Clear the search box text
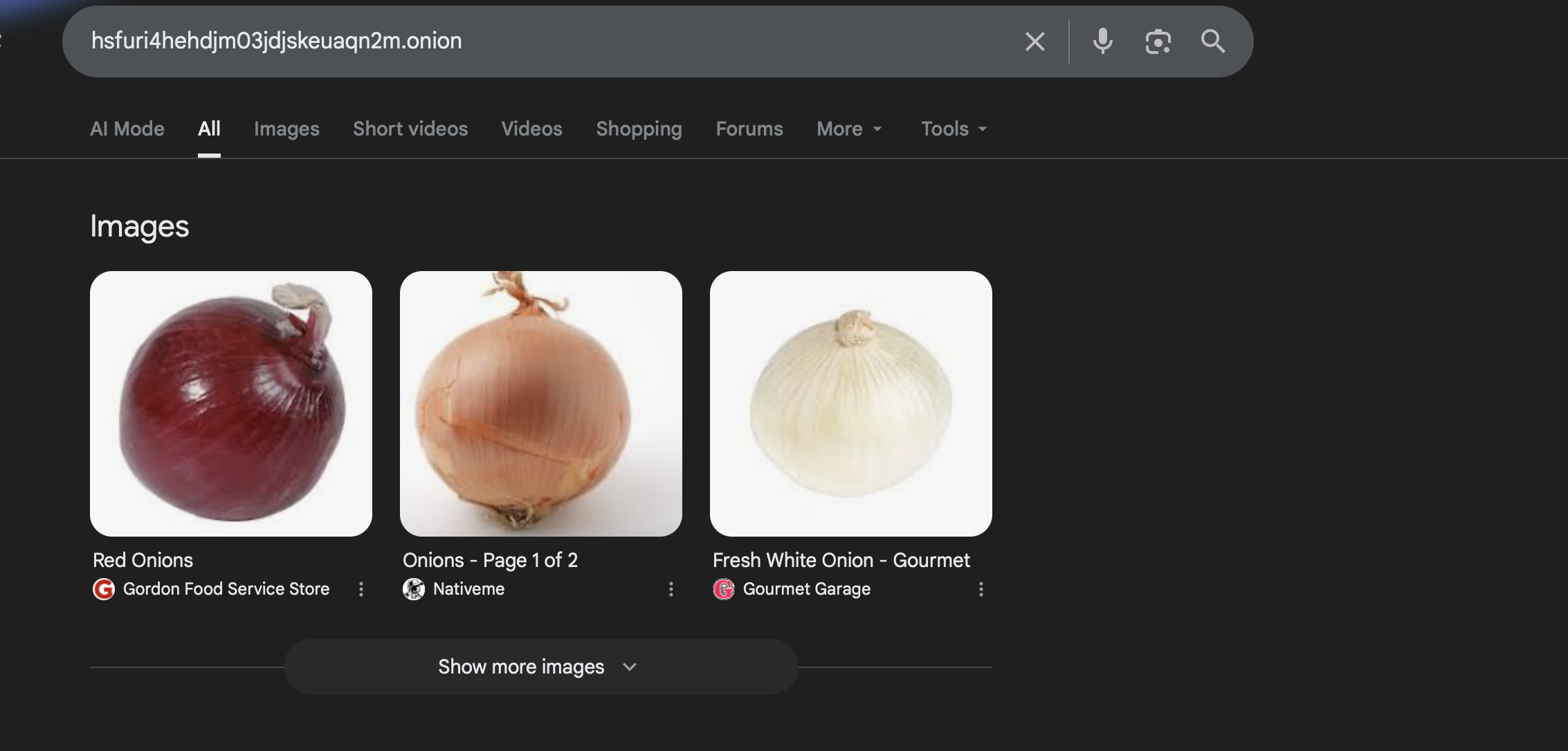 [x=1034, y=41]
